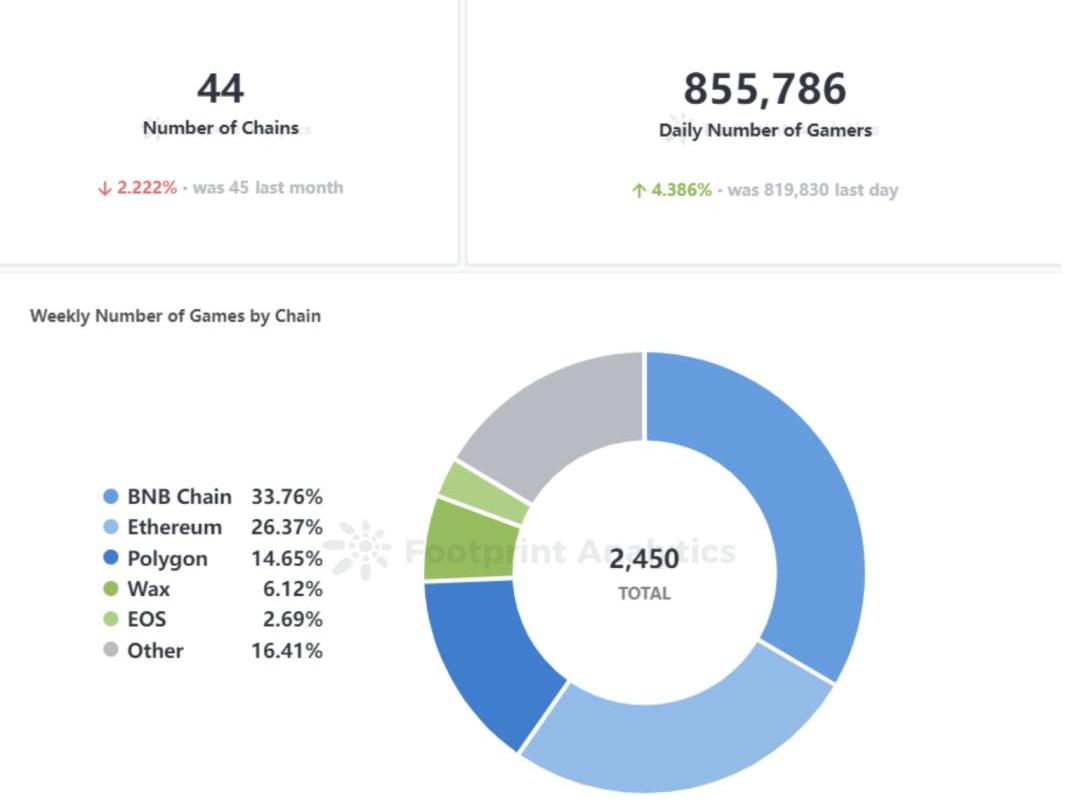Open the Number of Chains card title
This screenshot has height=809, width=1080.
point(221,128)
